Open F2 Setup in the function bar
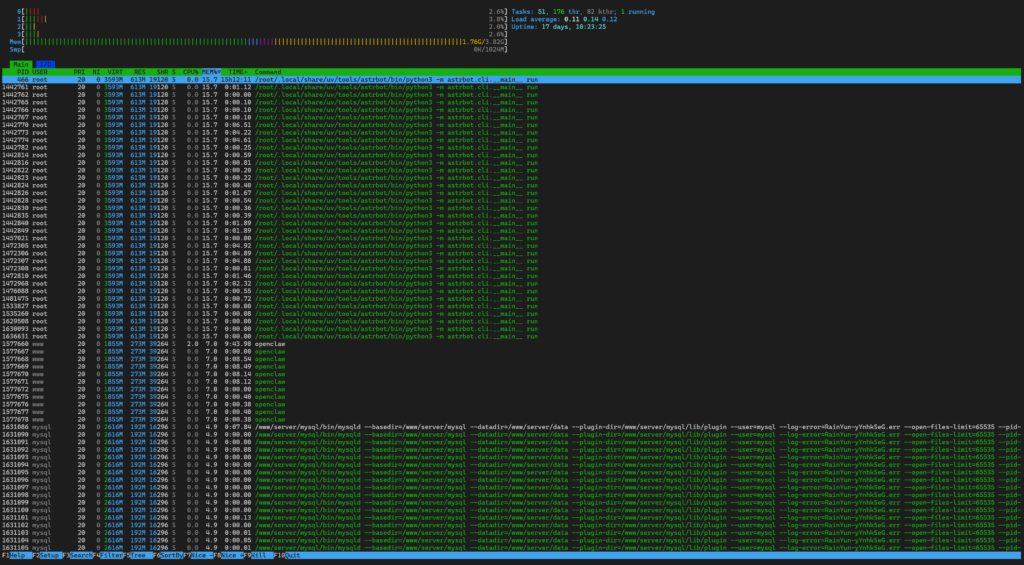Image resolution: width=1024 pixels, height=565 pixels. [x=47, y=555]
